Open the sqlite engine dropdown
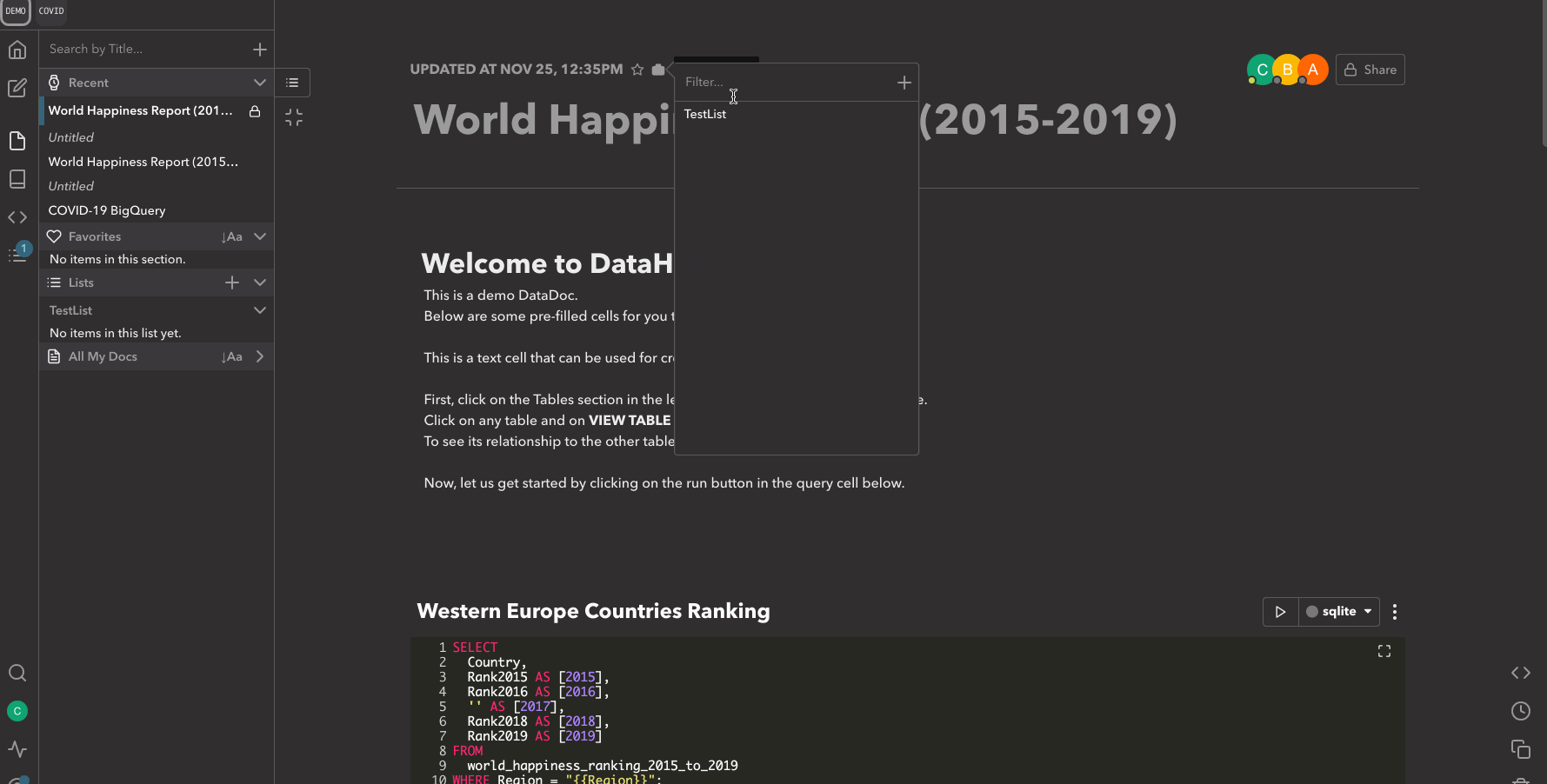Viewport: 1547px width, 784px height. coord(1339,612)
